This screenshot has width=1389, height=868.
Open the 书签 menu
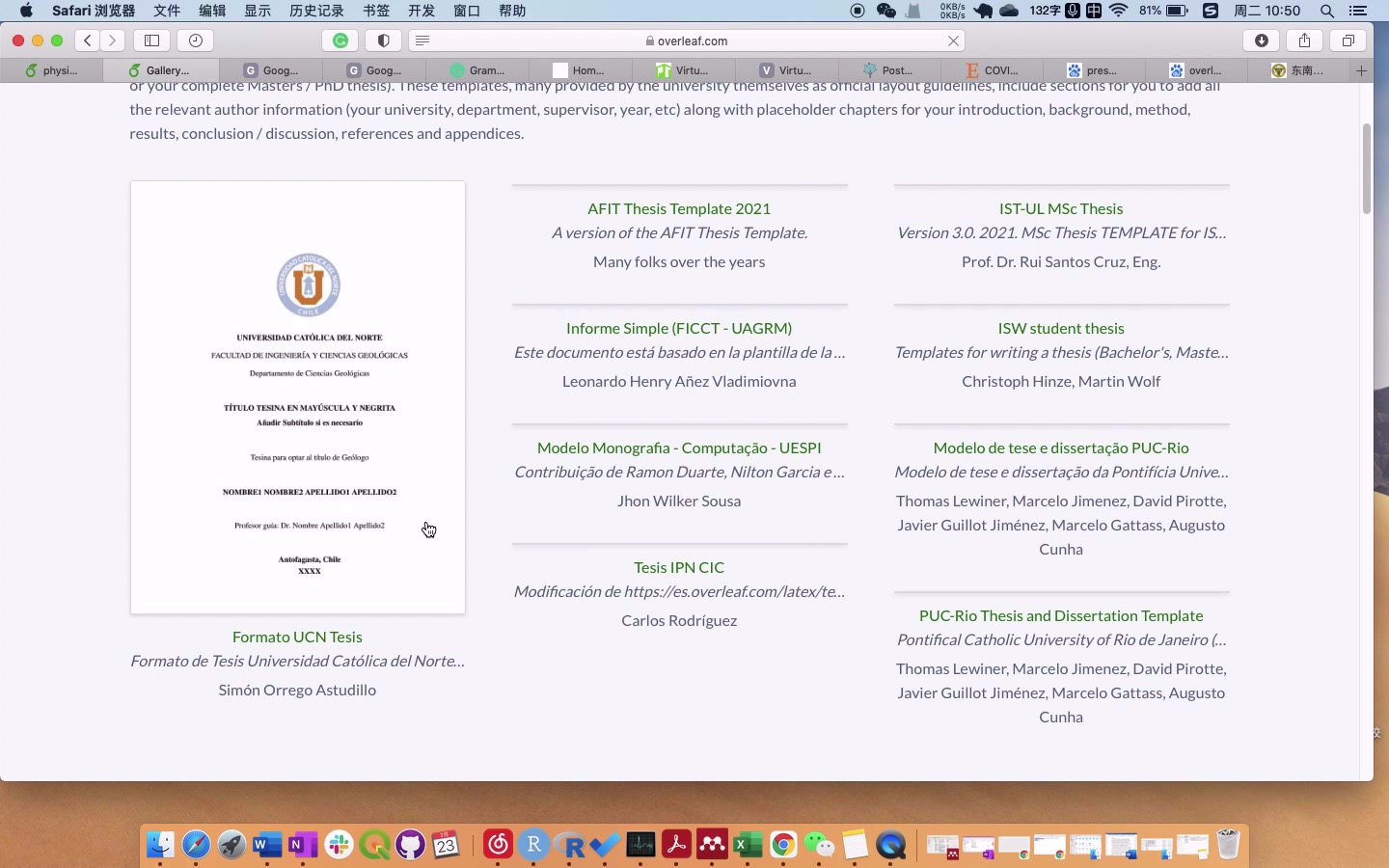pos(376,11)
